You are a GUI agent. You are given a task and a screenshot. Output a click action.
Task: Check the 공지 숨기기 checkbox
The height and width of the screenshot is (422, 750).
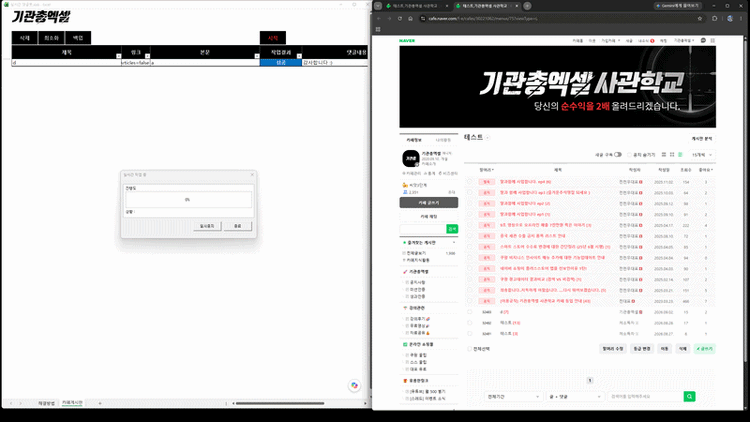pos(629,155)
